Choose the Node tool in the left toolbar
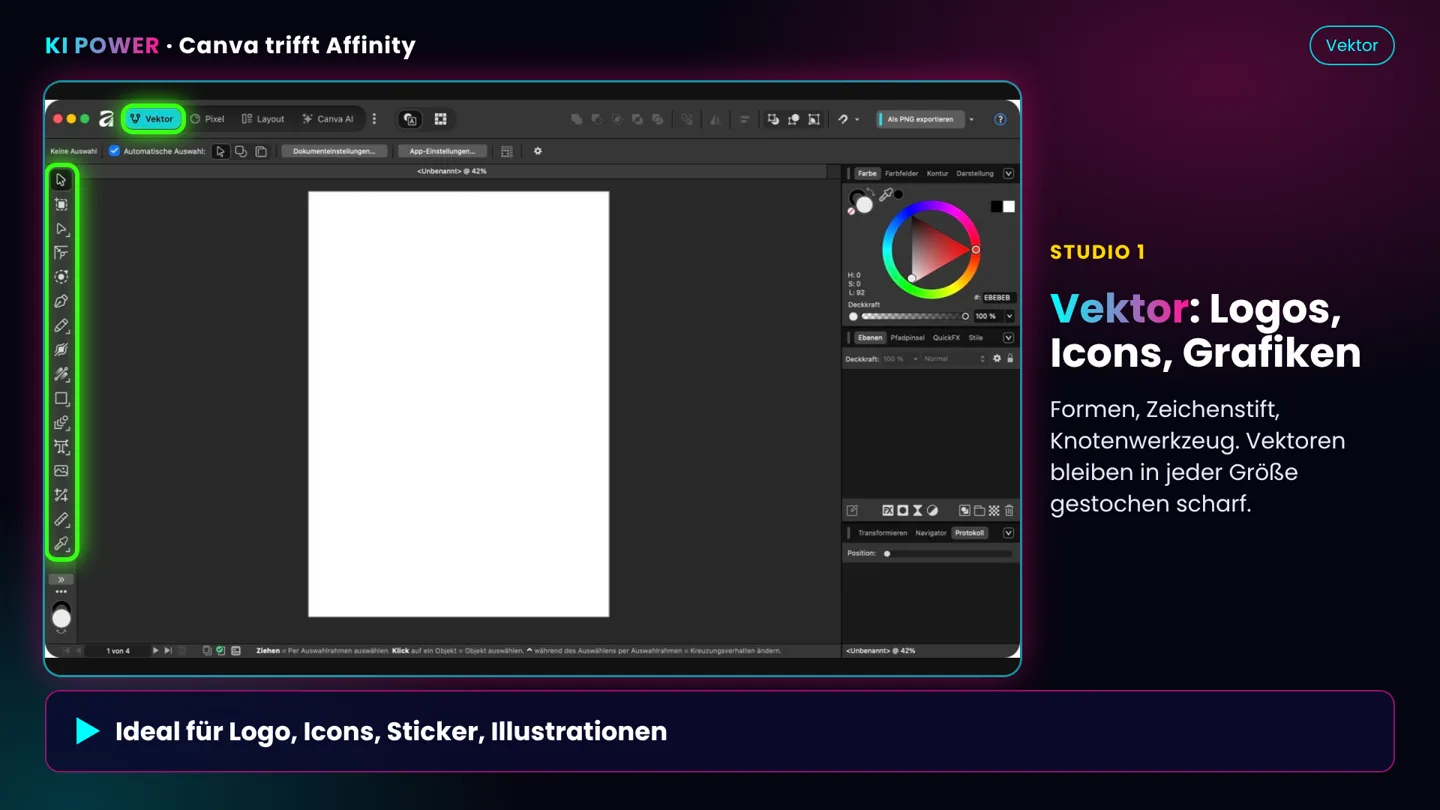Viewport: 1440px width, 810px height. pos(61,228)
